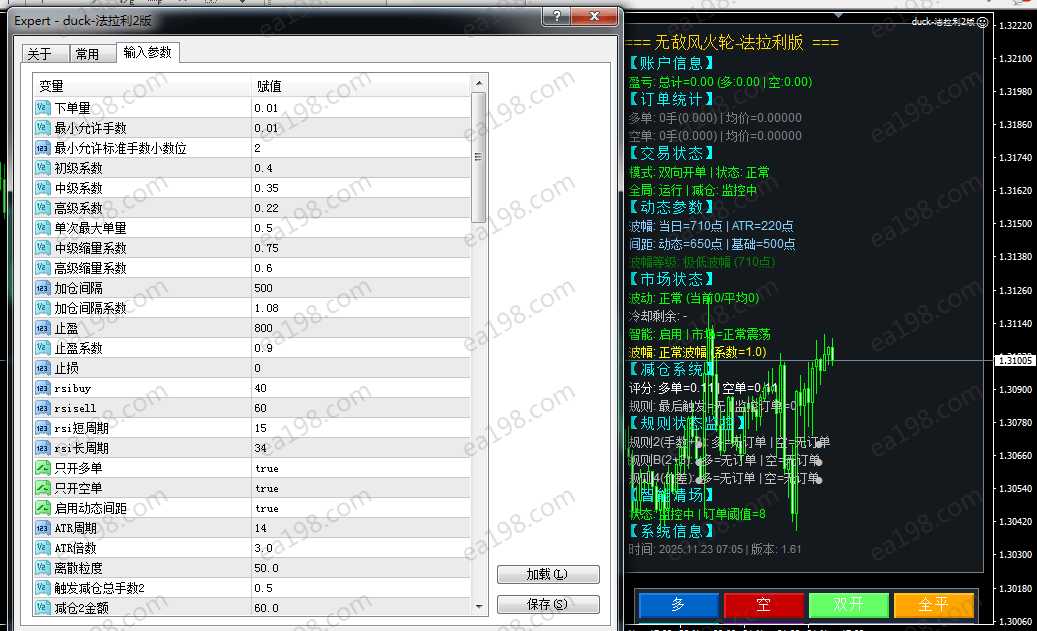Switch to the 常用 tab

pyautogui.click(x=88, y=54)
